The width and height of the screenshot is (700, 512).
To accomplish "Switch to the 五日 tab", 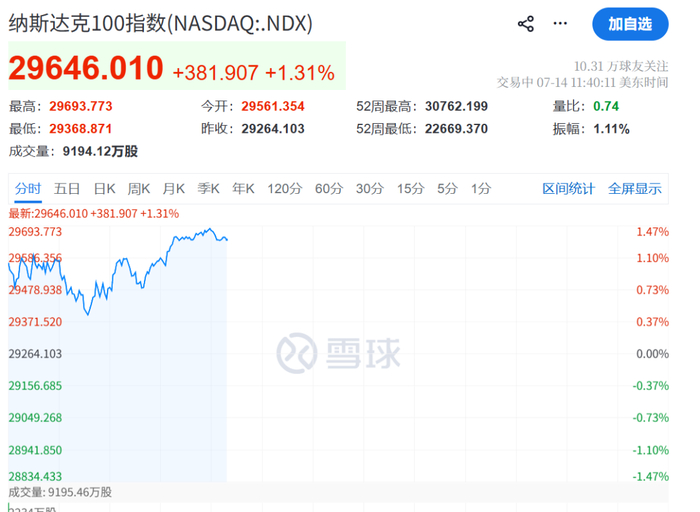I will pyautogui.click(x=67, y=189).
